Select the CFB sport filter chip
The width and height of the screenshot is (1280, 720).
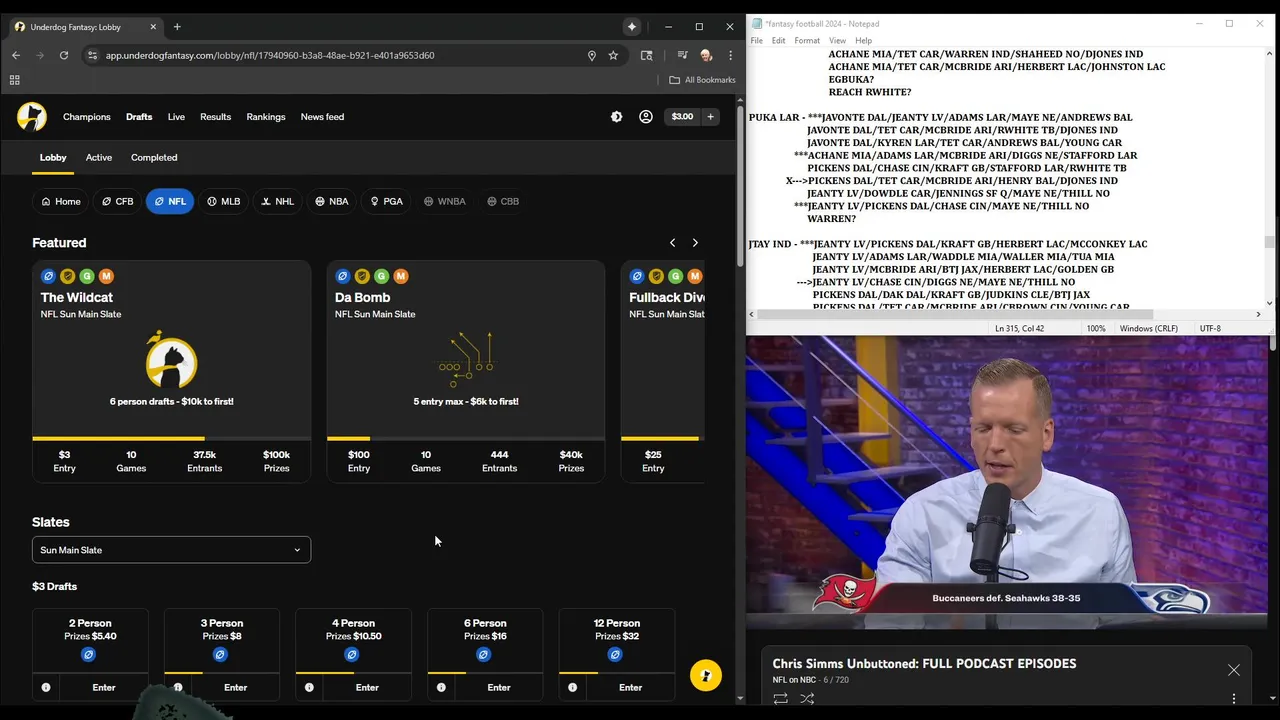pyautogui.click(x=117, y=201)
